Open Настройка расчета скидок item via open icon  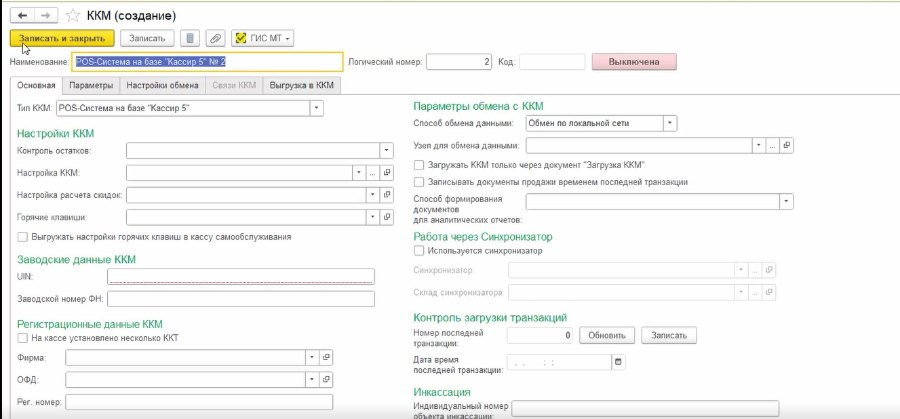pyautogui.click(x=387, y=195)
